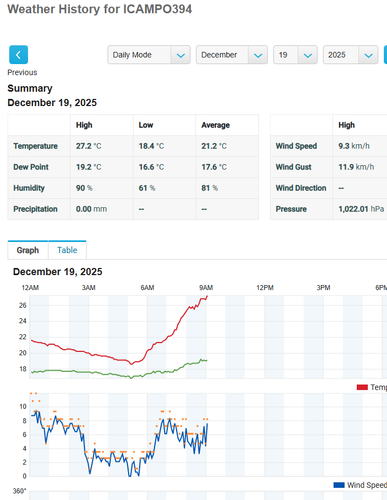Select Humidity high value 90 %
This screenshot has height=500, width=387.
84,188
